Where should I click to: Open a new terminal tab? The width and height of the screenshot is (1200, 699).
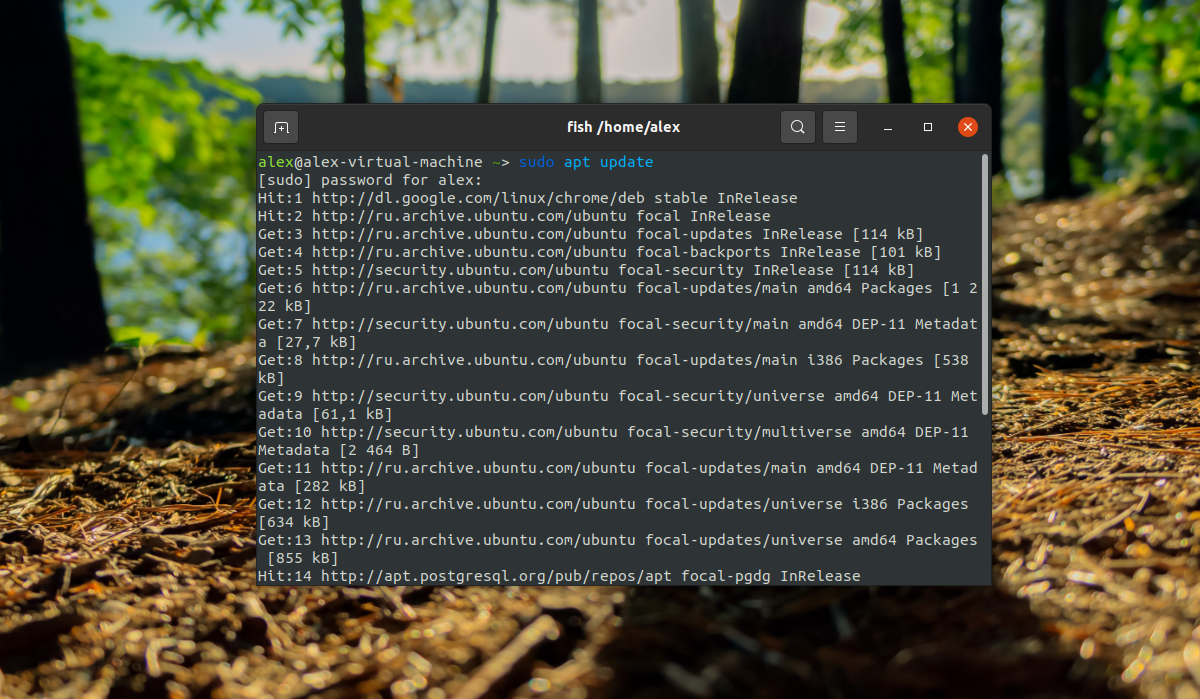pyautogui.click(x=281, y=127)
